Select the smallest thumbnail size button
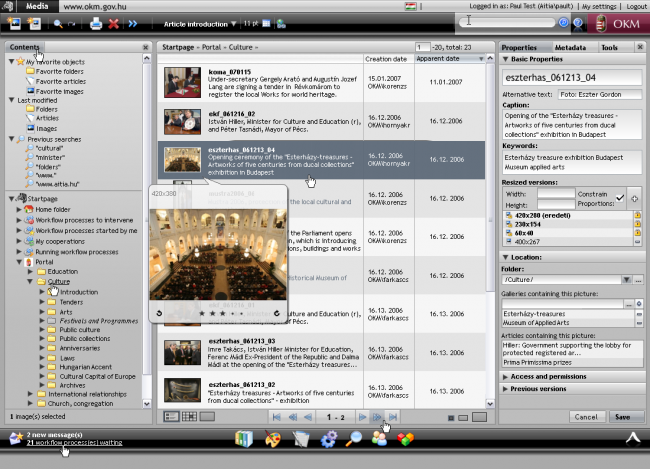The image size is (650, 469). (451, 418)
